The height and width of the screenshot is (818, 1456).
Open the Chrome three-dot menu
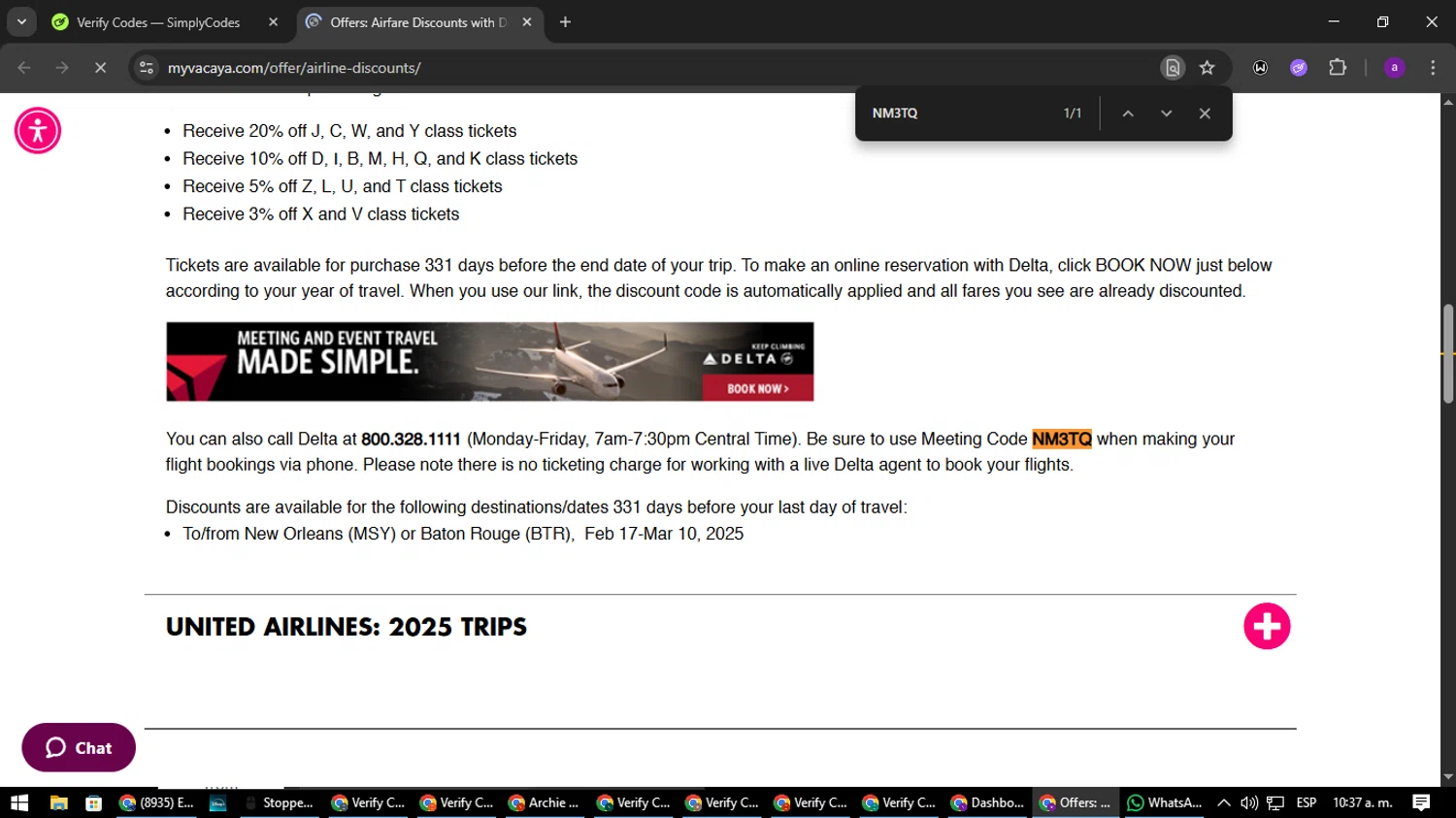[1433, 68]
